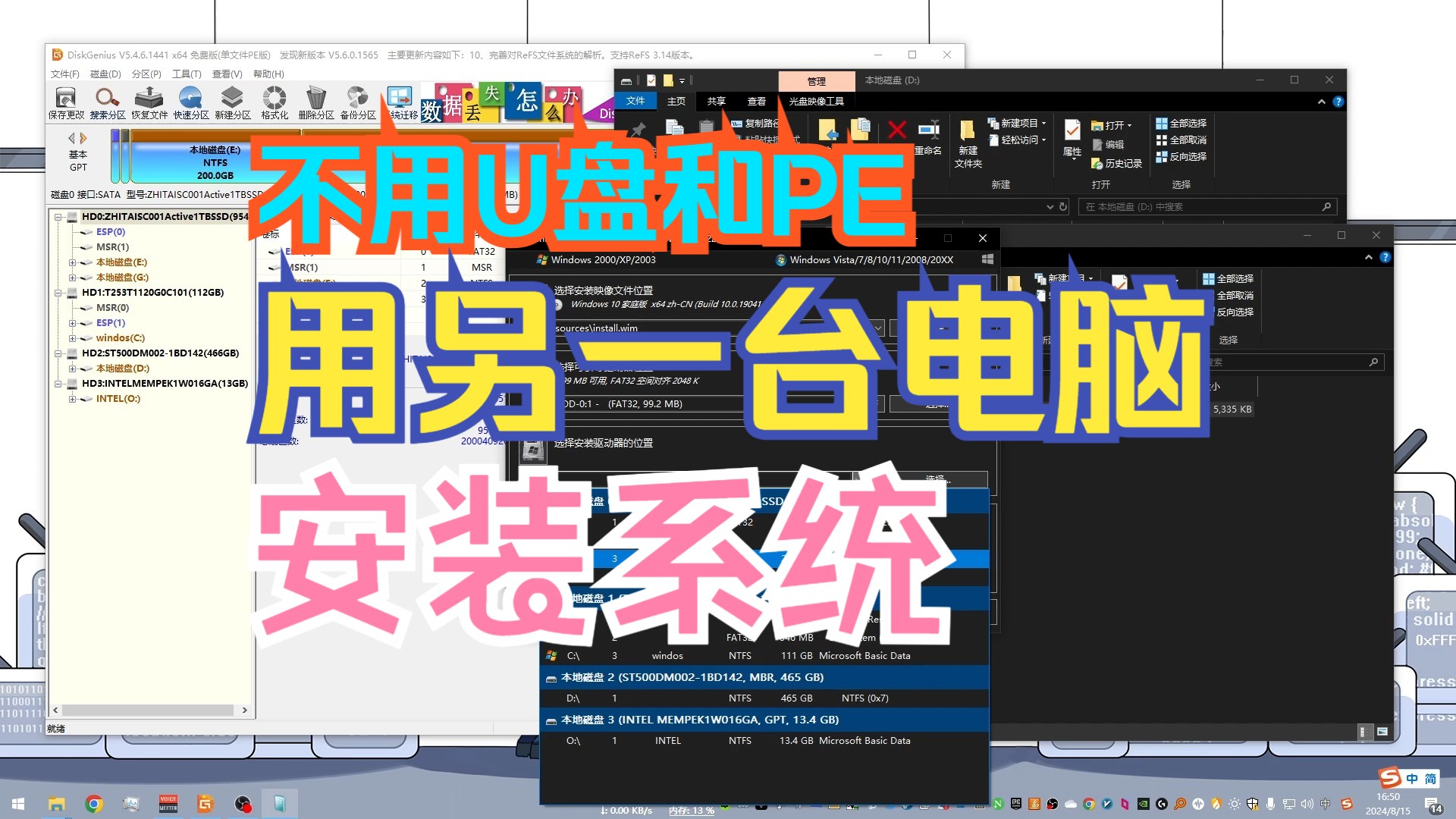Viewport: 1456px width, 819px height.
Task: Switch to the Windows 2000/XP/2003 tab
Action: coord(599,259)
